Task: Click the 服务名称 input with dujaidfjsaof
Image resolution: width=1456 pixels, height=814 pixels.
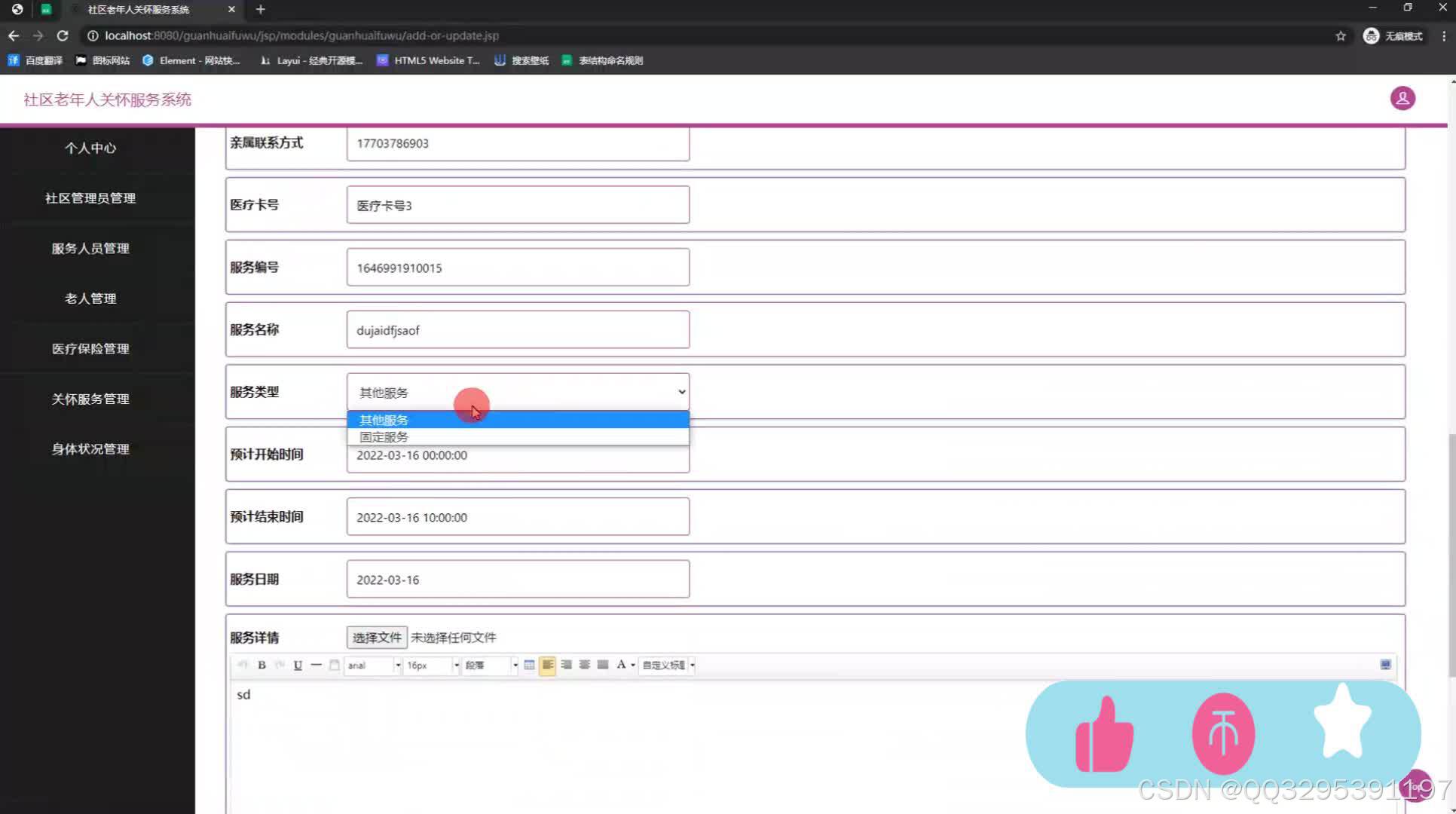Action: pyautogui.click(x=518, y=330)
